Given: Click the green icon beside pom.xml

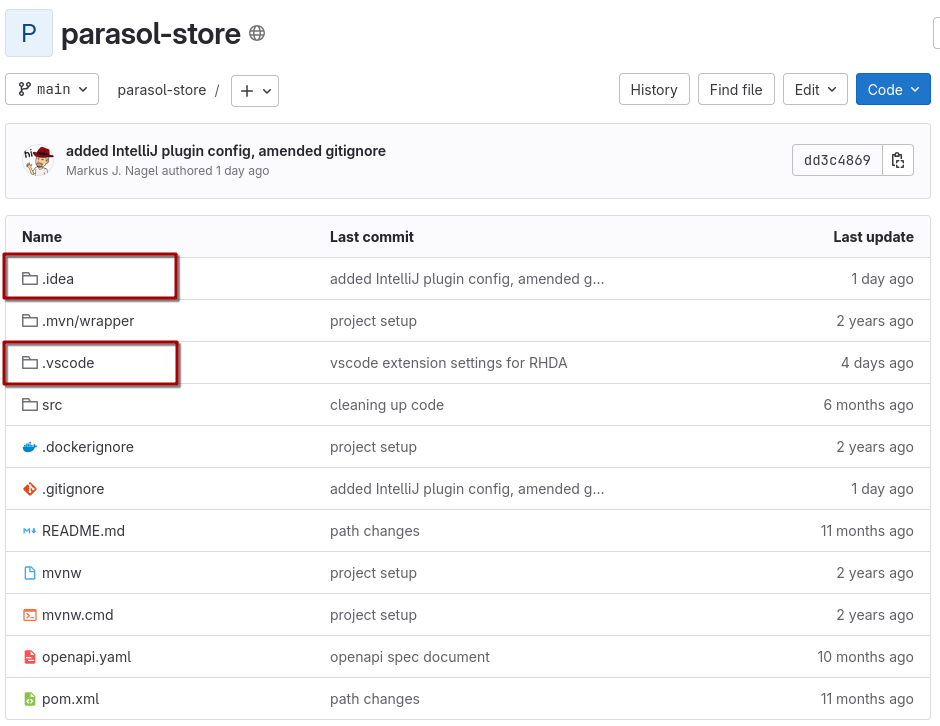Looking at the screenshot, I should 29,699.
